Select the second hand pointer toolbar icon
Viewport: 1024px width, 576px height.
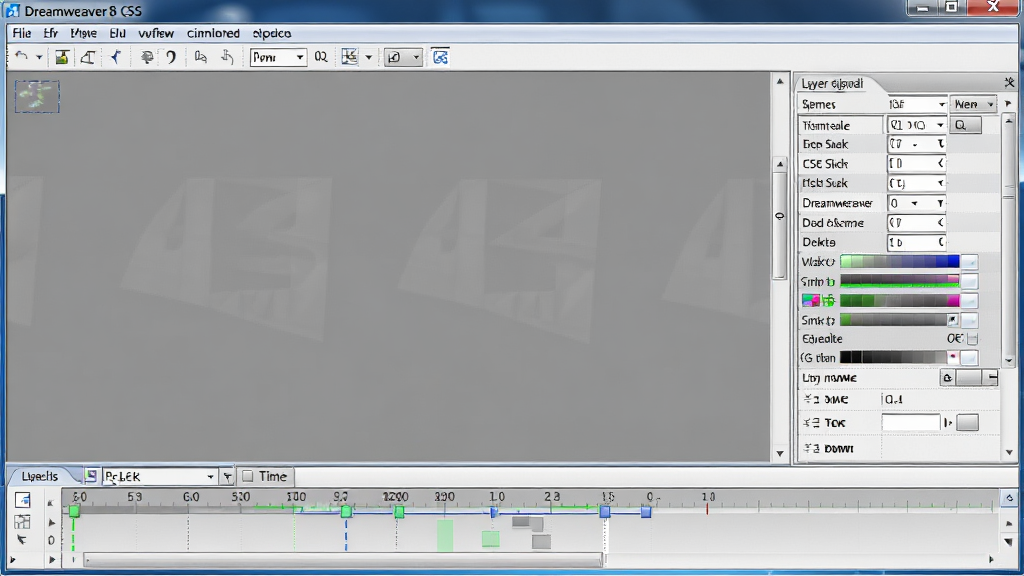[x=227, y=57]
